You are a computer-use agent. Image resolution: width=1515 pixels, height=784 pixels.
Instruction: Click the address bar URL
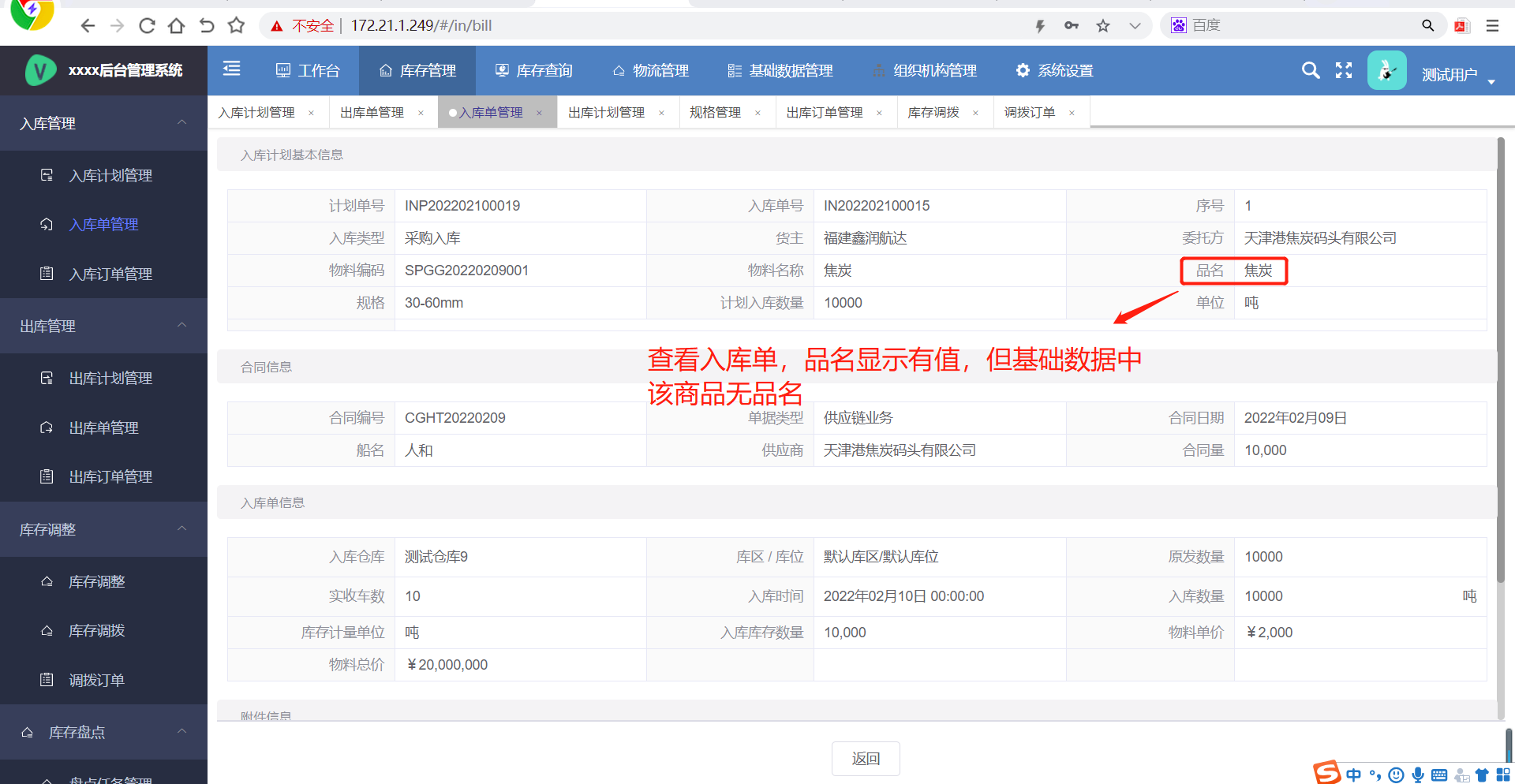coord(421,26)
